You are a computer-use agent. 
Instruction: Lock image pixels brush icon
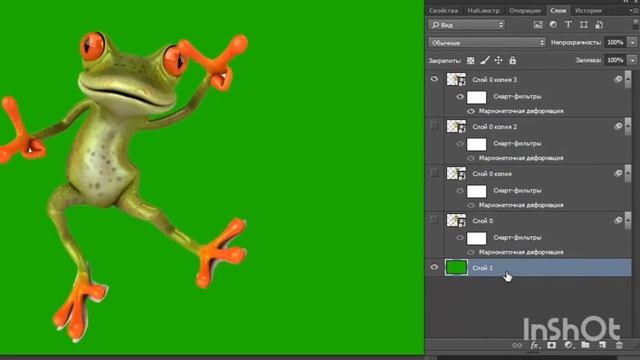point(484,60)
